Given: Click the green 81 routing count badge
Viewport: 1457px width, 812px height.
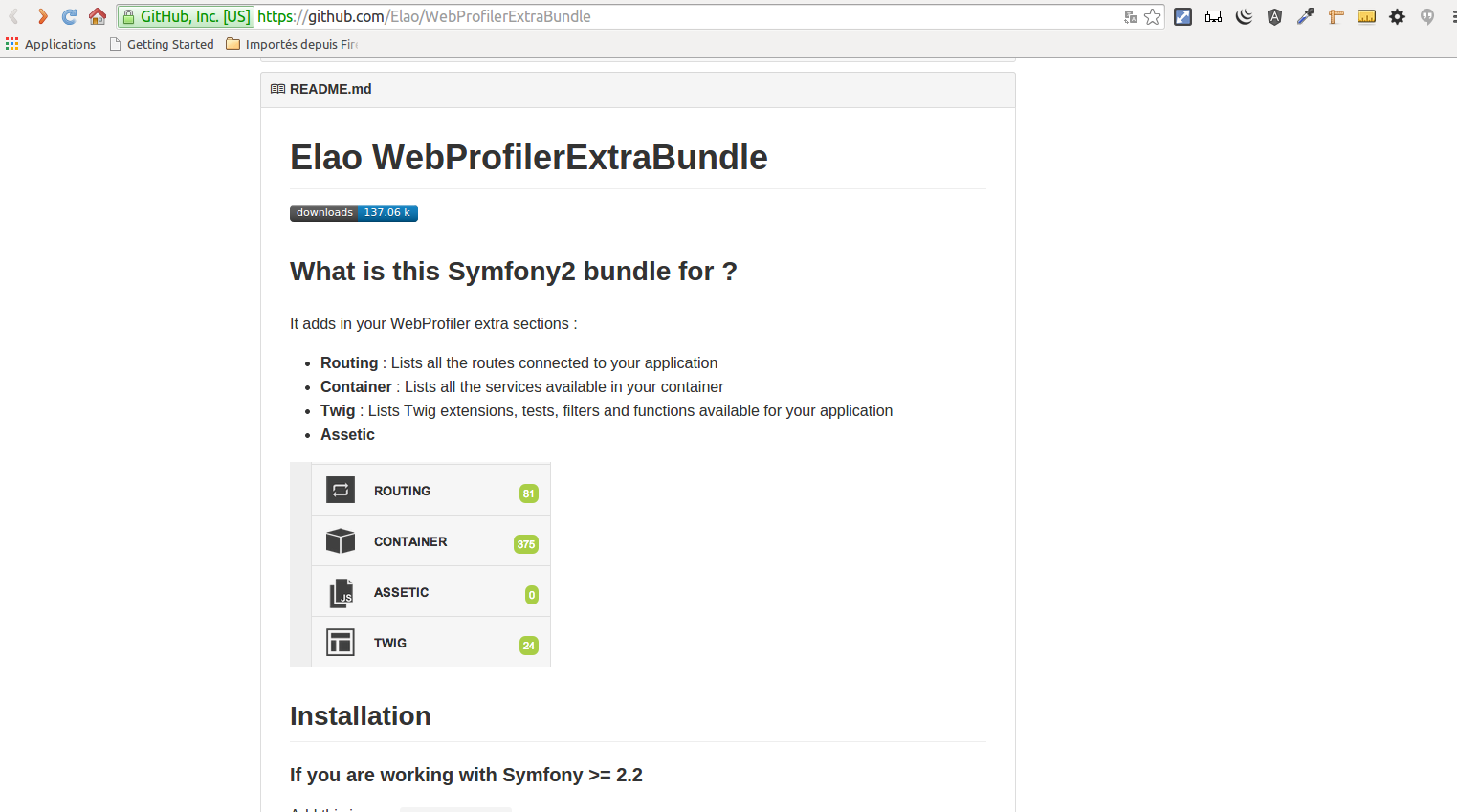Looking at the screenshot, I should pos(529,494).
